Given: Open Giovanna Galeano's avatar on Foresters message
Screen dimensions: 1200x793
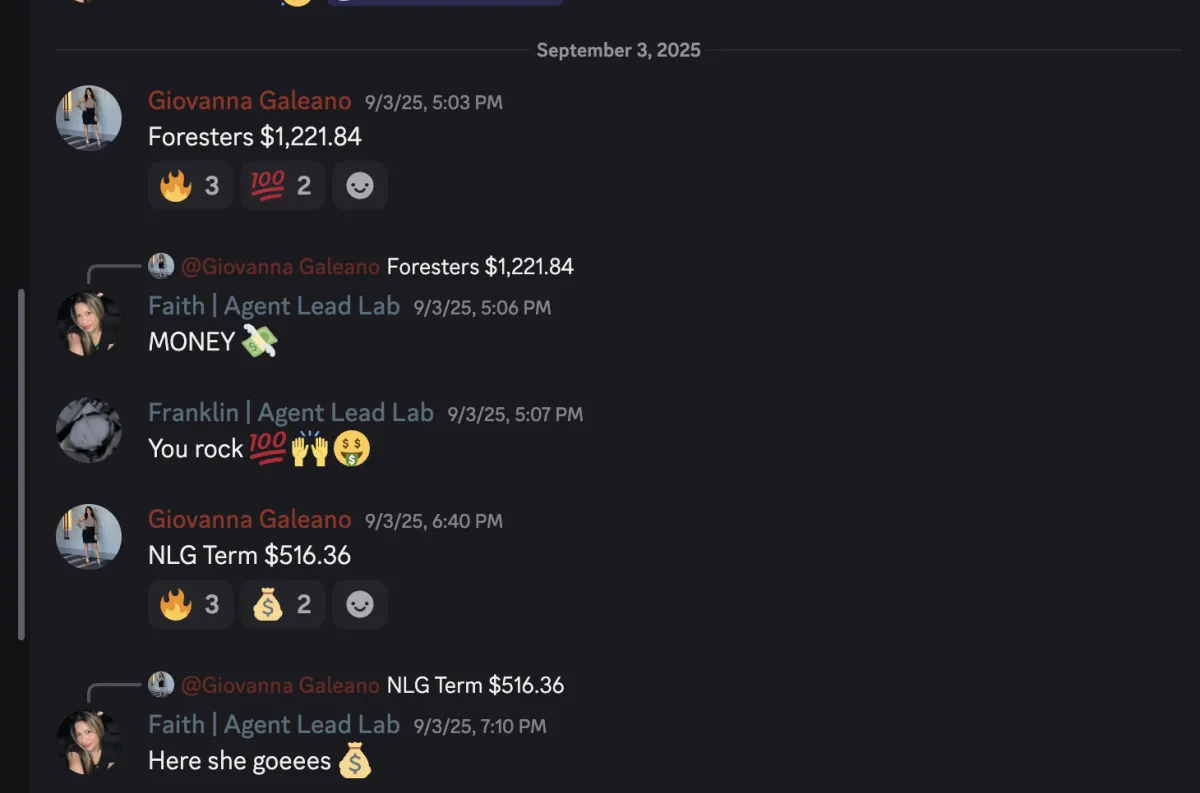Looking at the screenshot, I should (89, 118).
